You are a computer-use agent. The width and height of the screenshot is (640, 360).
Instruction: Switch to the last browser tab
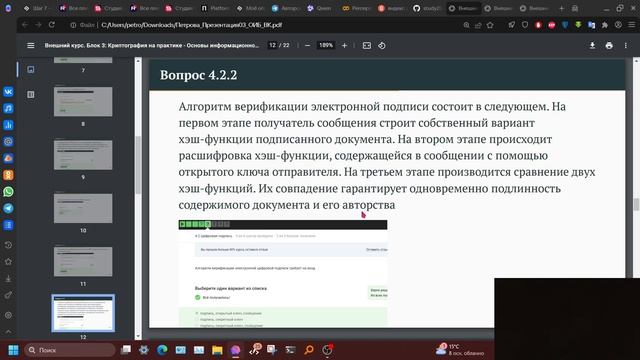[534, 8]
